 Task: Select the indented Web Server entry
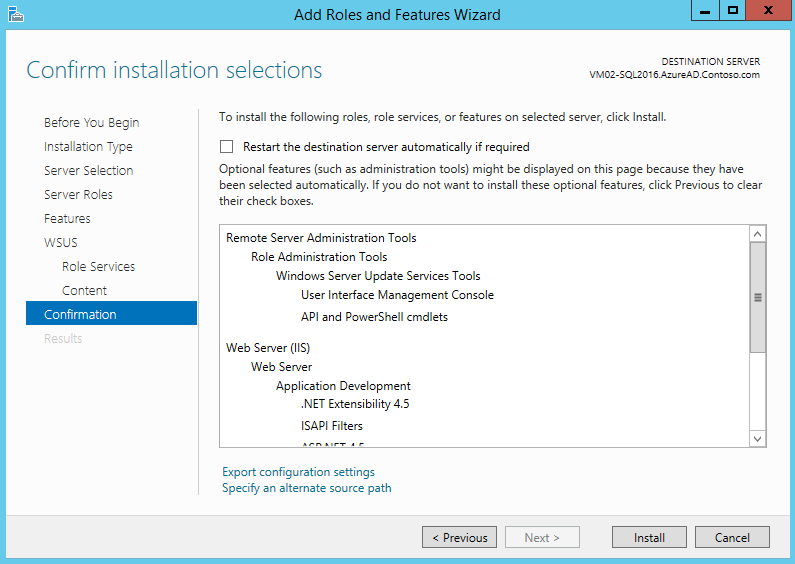click(281, 367)
